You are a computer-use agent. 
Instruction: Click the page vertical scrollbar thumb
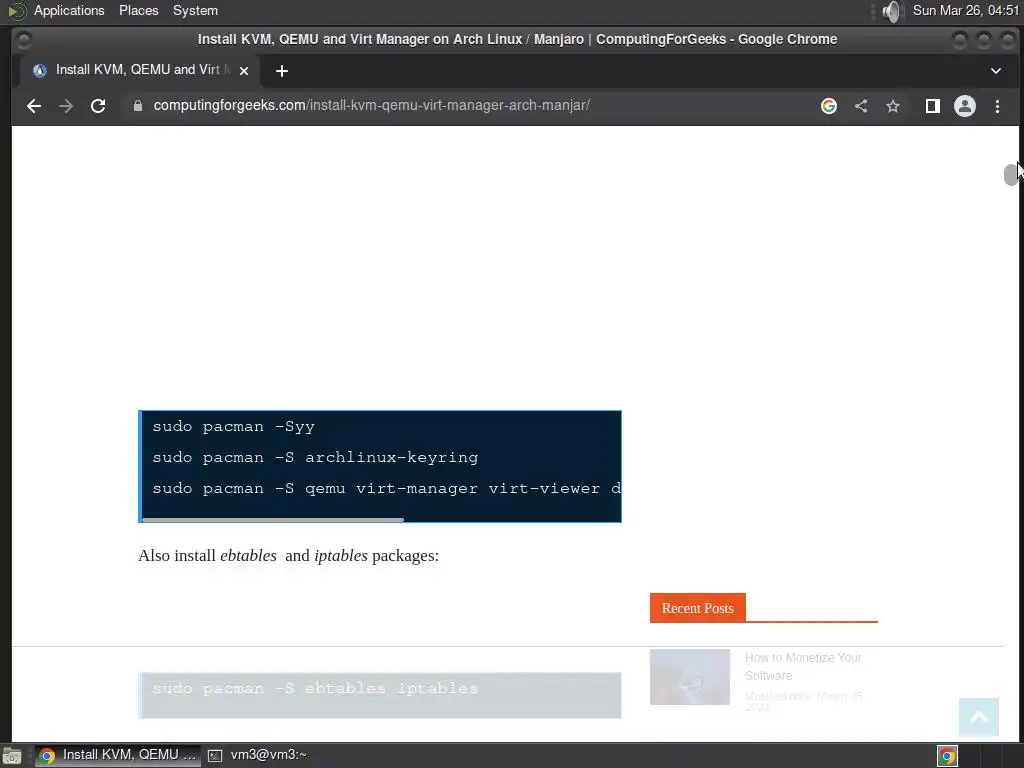click(1010, 174)
